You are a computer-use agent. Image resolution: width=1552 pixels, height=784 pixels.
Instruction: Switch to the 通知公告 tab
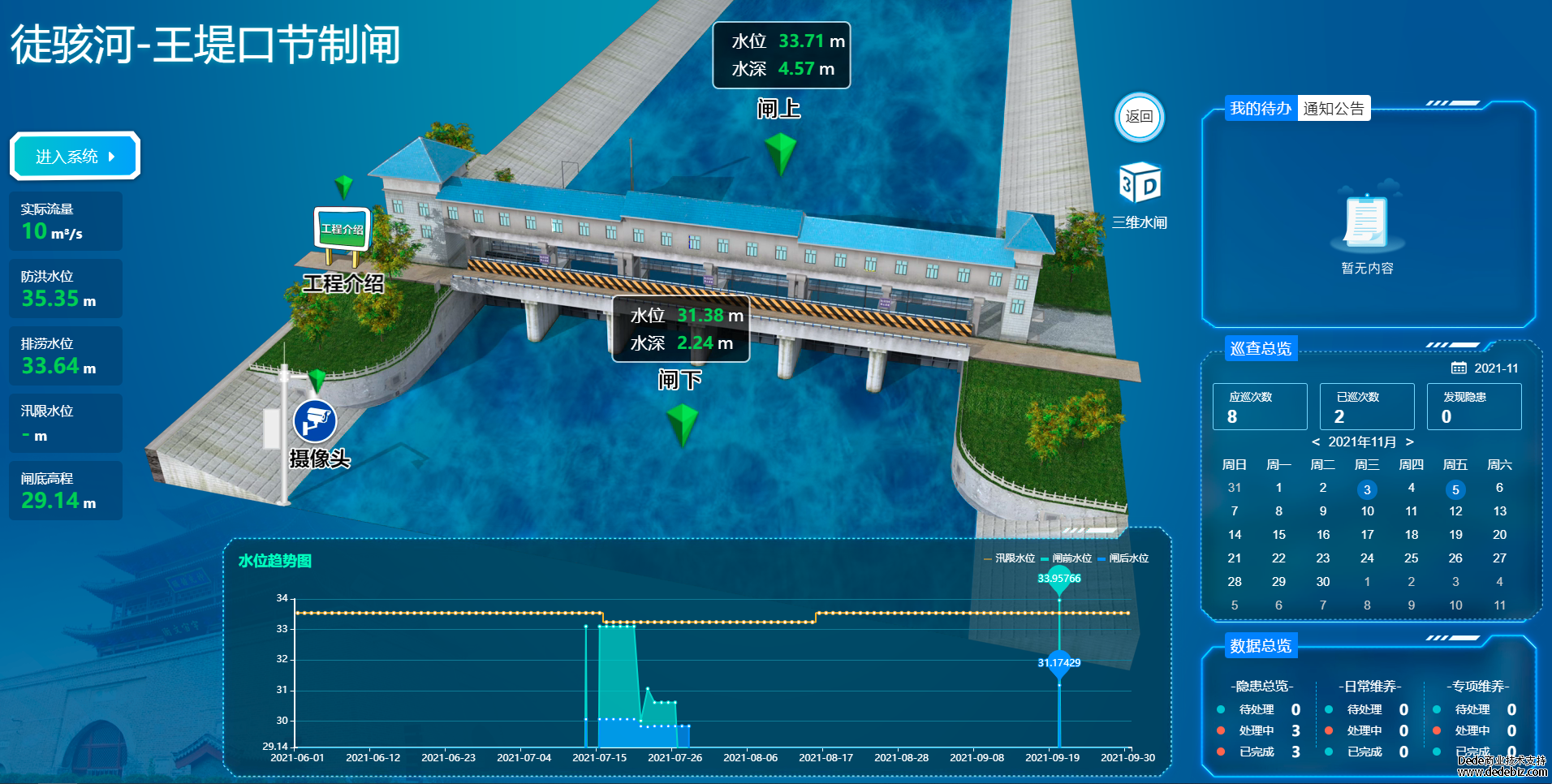tap(1334, 108)
